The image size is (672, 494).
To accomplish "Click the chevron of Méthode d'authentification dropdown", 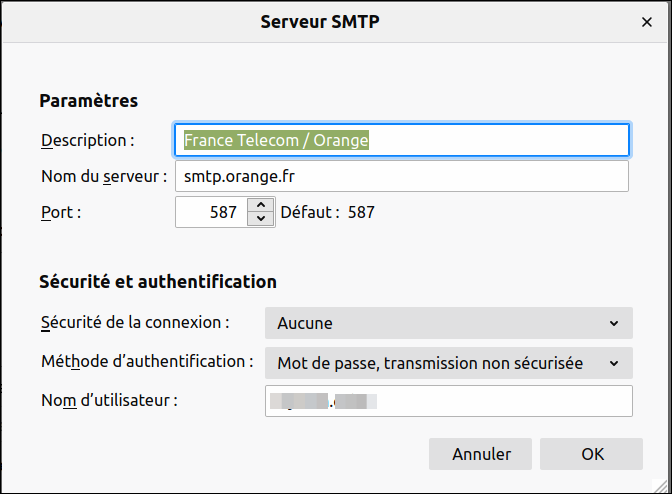I will 613,363.
